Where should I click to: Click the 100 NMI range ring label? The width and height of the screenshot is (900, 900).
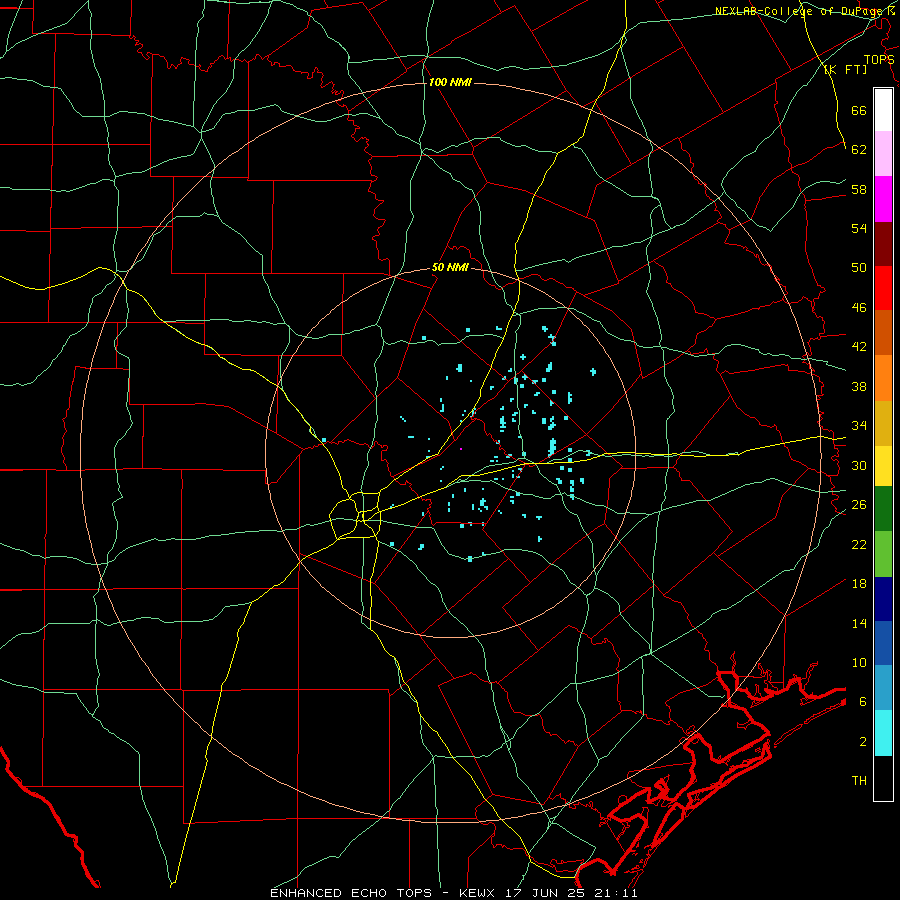point(450,83)
